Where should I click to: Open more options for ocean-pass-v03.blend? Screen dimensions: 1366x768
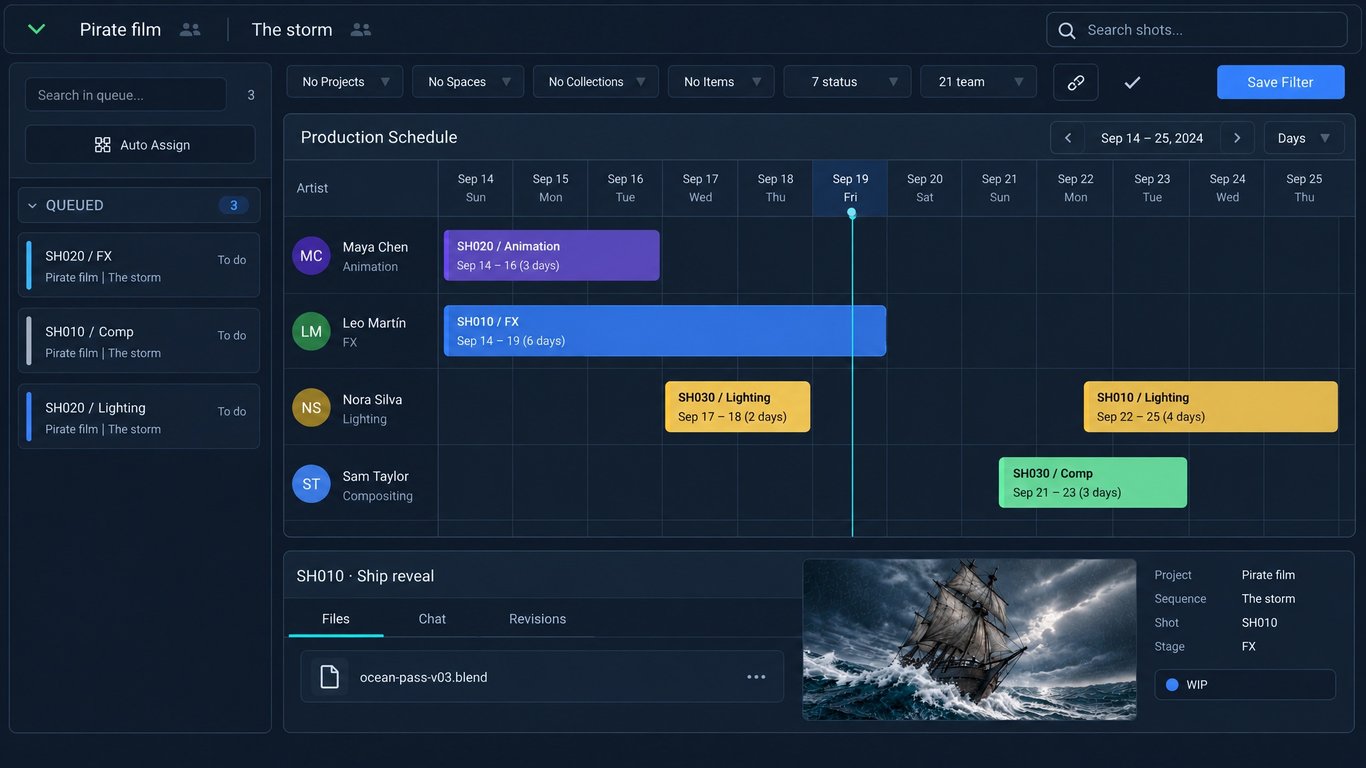coord(756,677)
